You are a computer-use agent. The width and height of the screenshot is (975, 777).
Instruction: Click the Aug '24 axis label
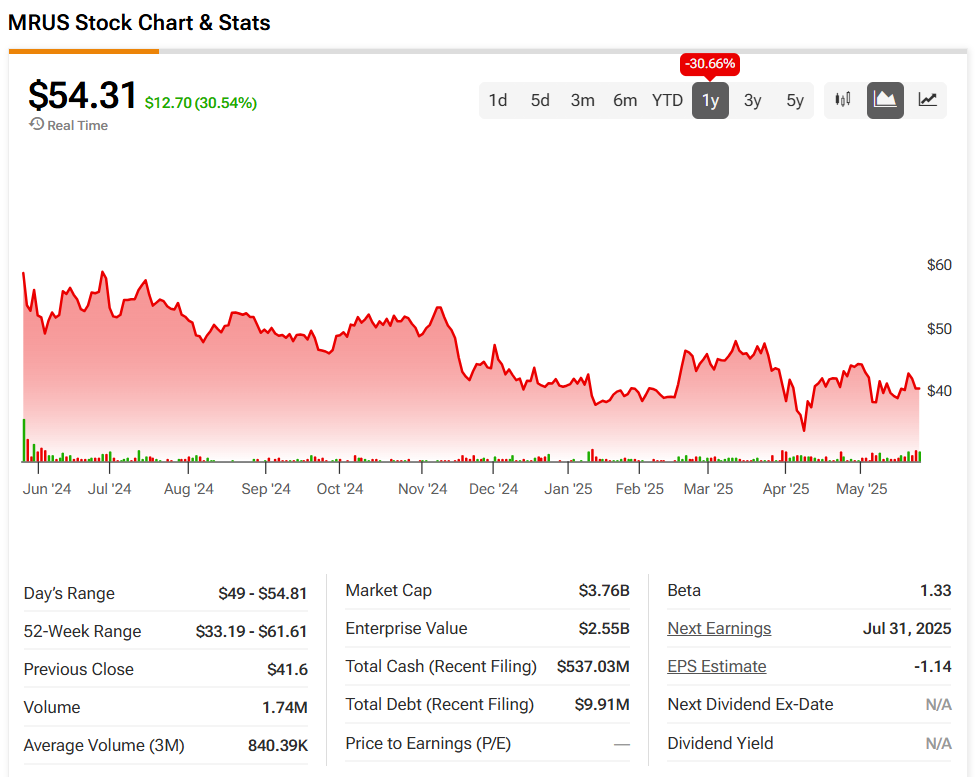188,489
